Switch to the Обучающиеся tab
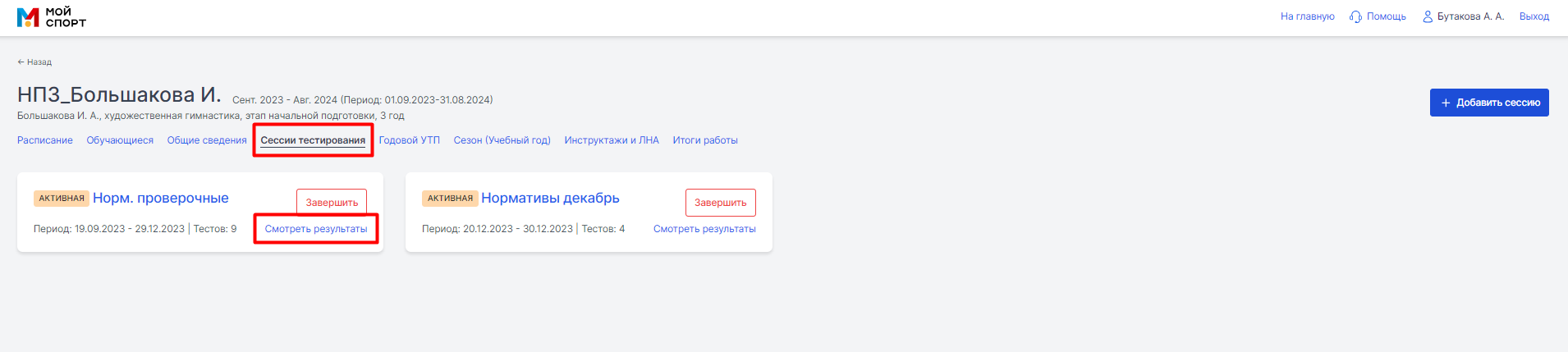The image size is (1568, 352). [x=120, y=140]
